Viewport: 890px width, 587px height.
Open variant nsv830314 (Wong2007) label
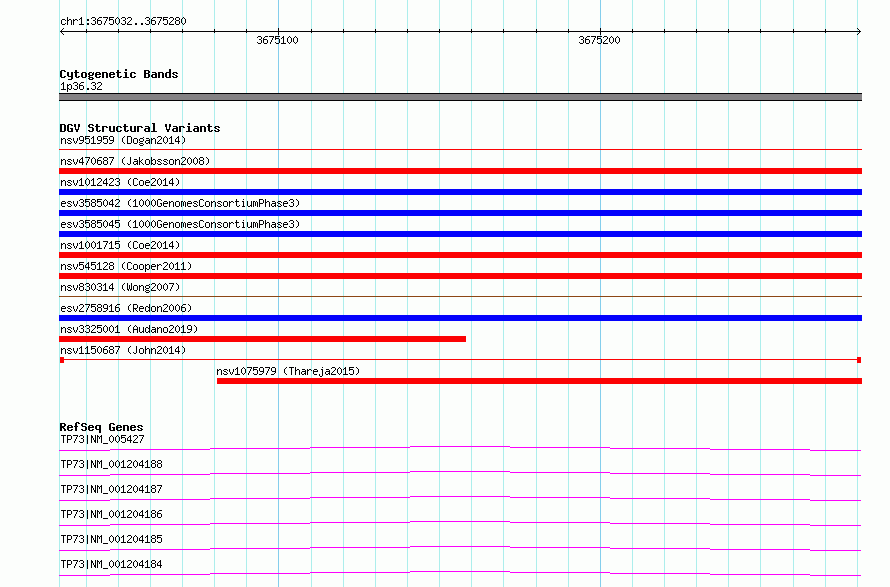click(120, 287)
